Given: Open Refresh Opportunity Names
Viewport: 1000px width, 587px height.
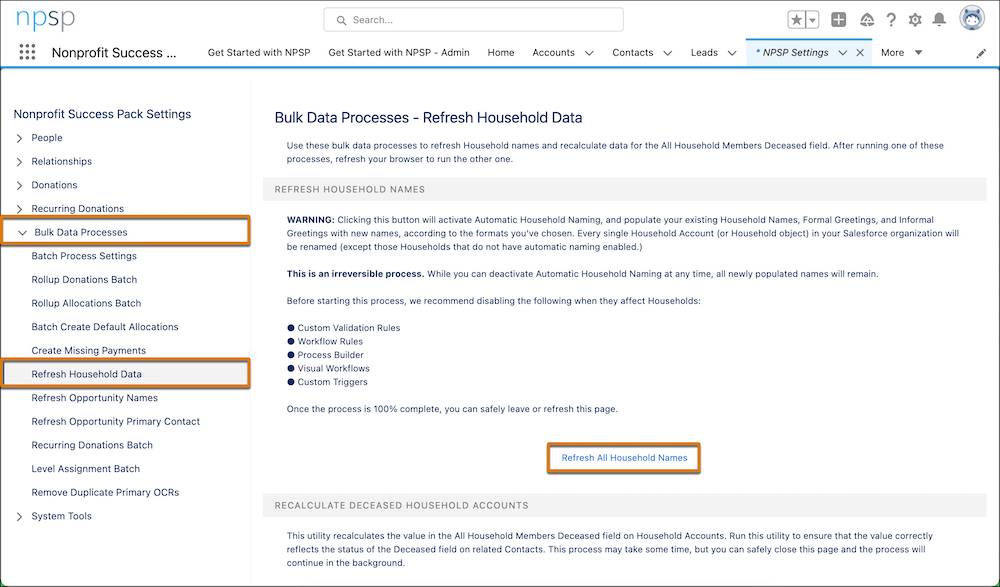Looking at the screenshot, I should 94,398.
